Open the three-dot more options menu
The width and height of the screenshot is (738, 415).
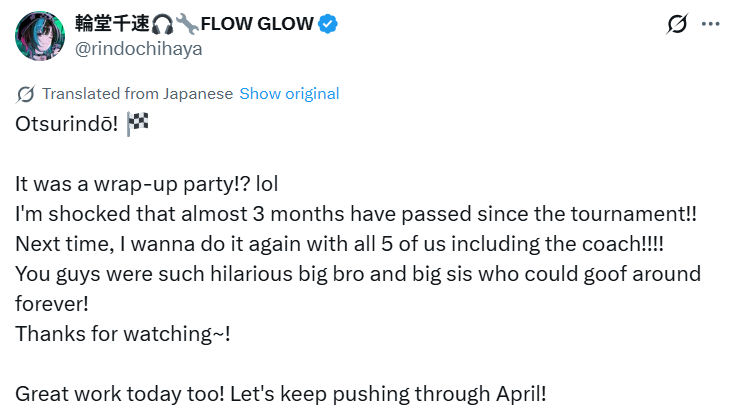click(710, 24)
